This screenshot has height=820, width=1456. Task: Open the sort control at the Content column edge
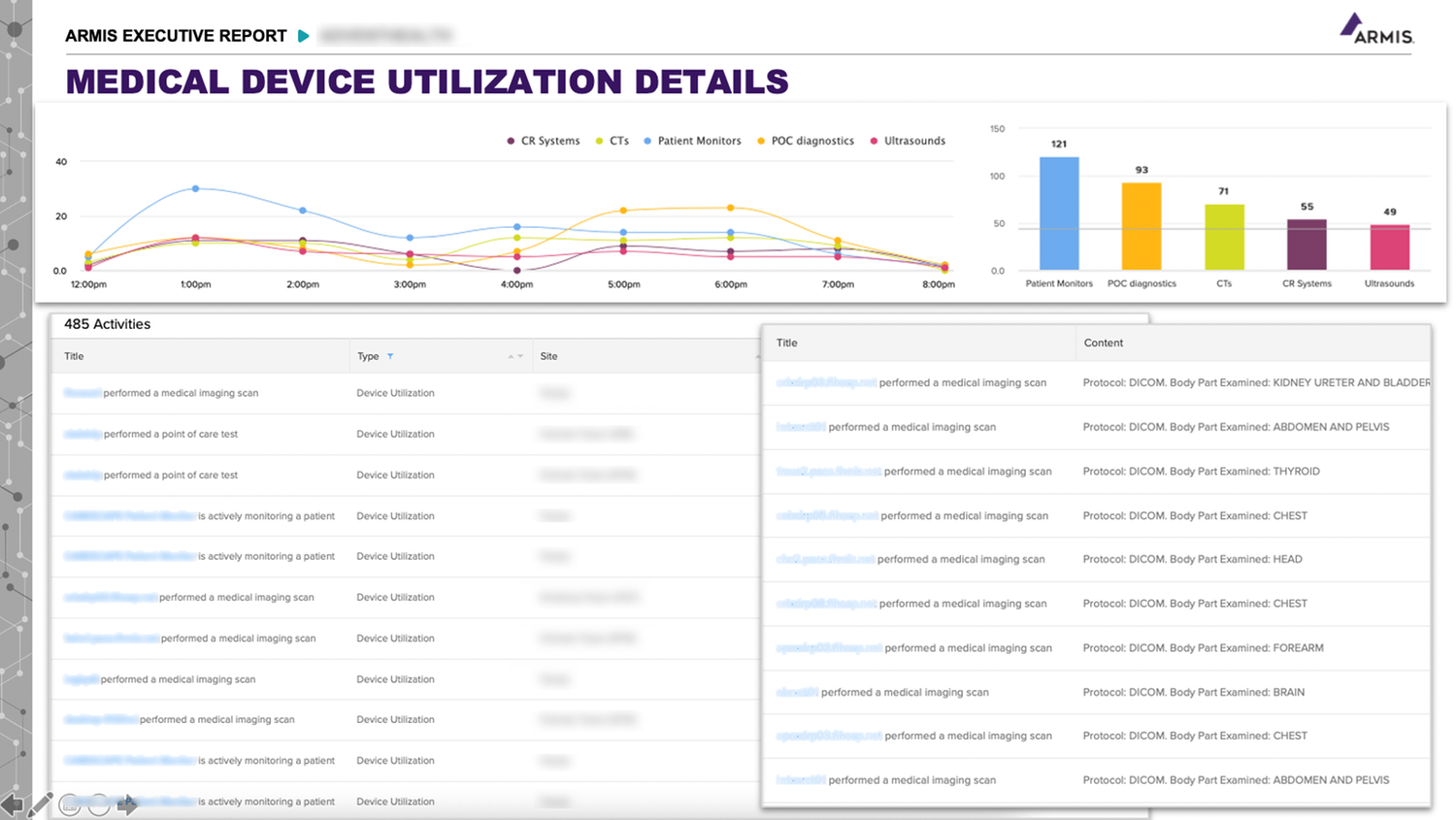coord(1425,343)
